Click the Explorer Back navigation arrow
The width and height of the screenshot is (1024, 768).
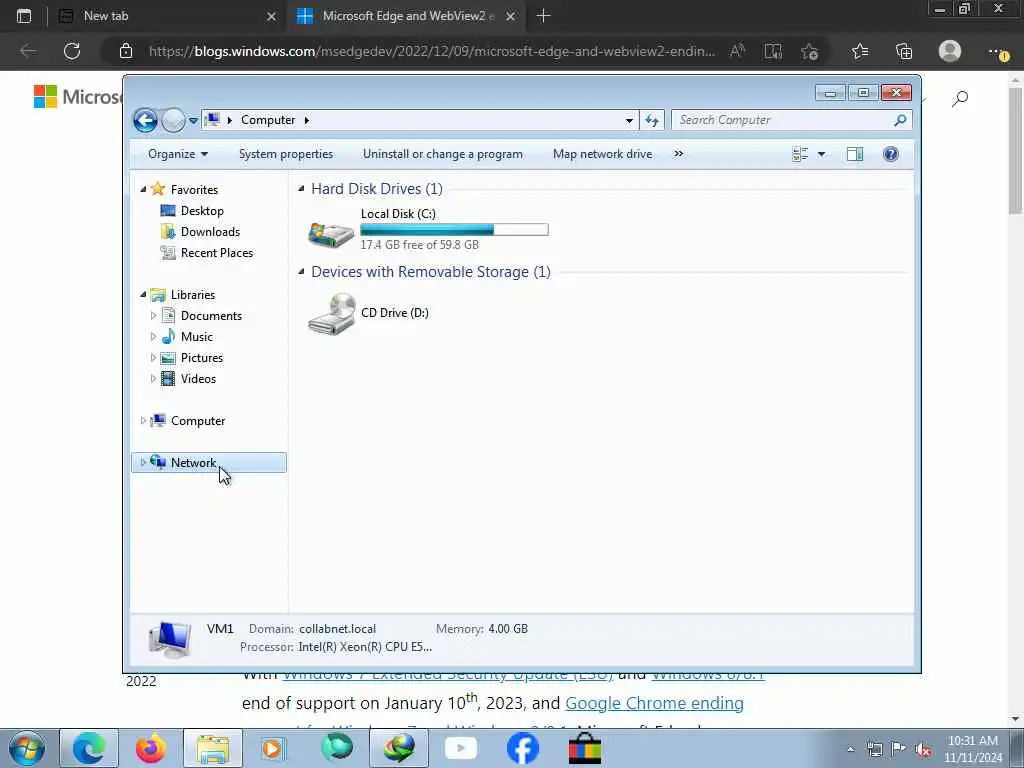click(145, 120)
